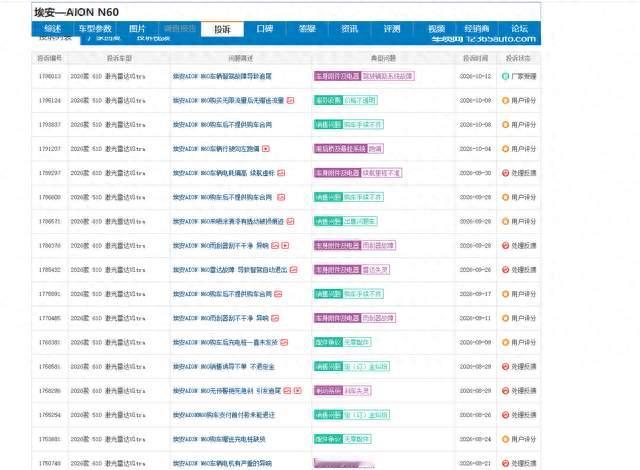Click the 埃安—AION N60 page title
The height and width of the screenshot is (470, 640).
[76, 12]
